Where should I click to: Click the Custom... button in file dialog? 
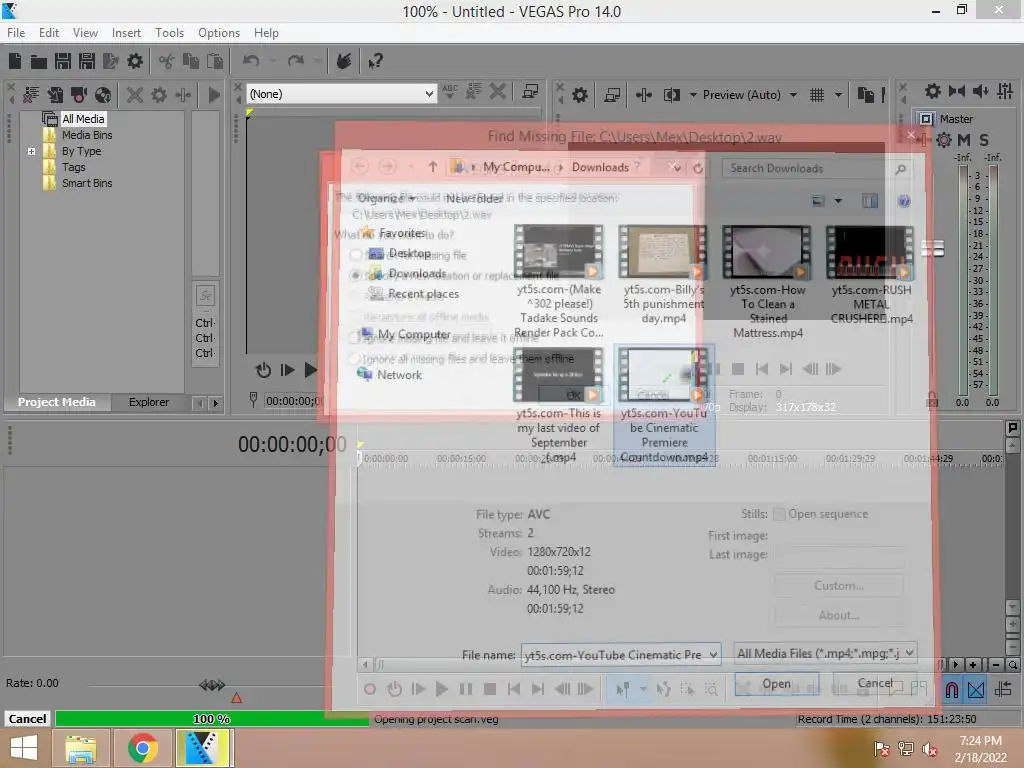pos(839,586)
